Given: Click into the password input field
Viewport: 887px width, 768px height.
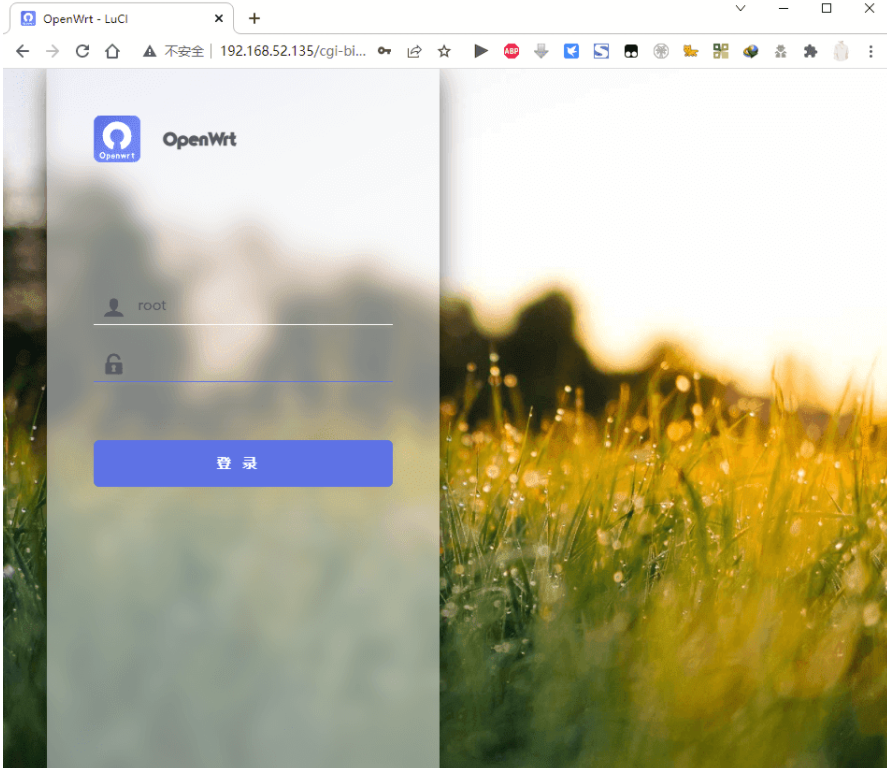Looking at the screenshot, I should (260, 364).
